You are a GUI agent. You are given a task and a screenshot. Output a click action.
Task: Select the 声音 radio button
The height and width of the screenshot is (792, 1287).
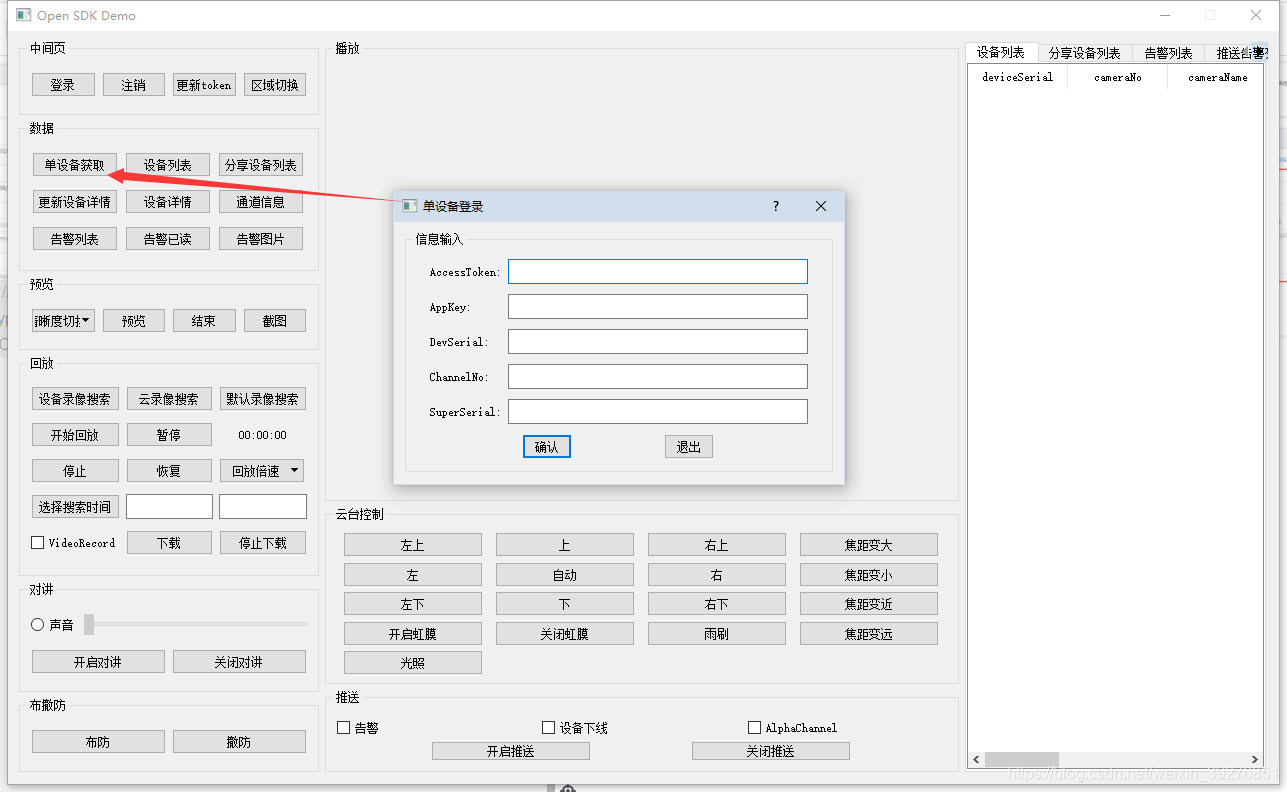(x=38, y=624)
